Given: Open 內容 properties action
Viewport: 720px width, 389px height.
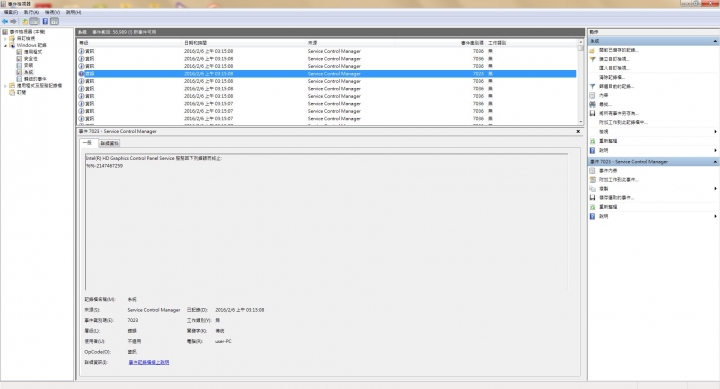Looking at the screenshot, I should tap(603, 96).
